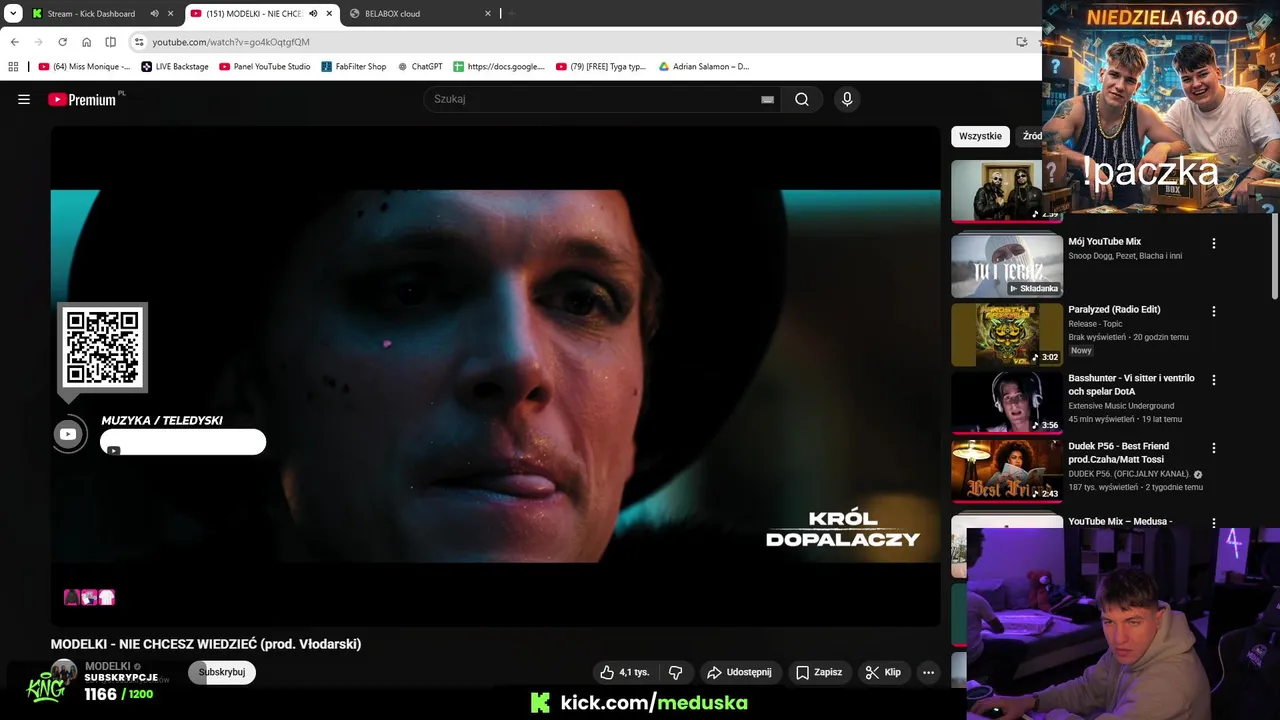Open the tab search dropdown chevron
This screenshot has height=720, width=1280.
click(13, 14)
